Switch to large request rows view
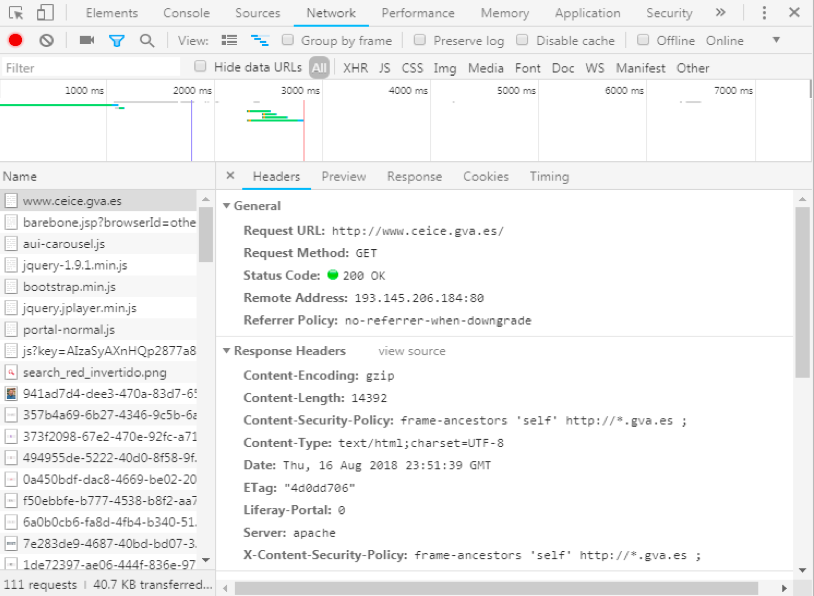Screen dimensions: 814x596 pos(229,40)
